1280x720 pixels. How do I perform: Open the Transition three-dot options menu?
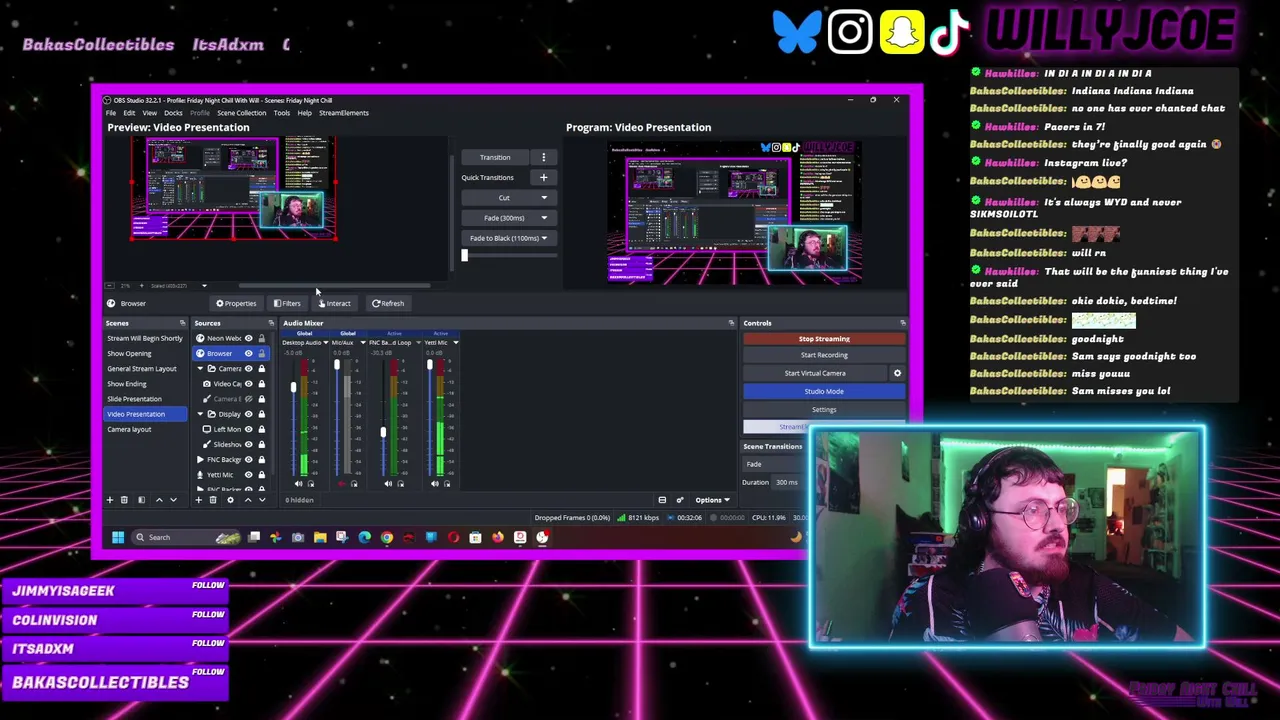[x=544, y=157]
